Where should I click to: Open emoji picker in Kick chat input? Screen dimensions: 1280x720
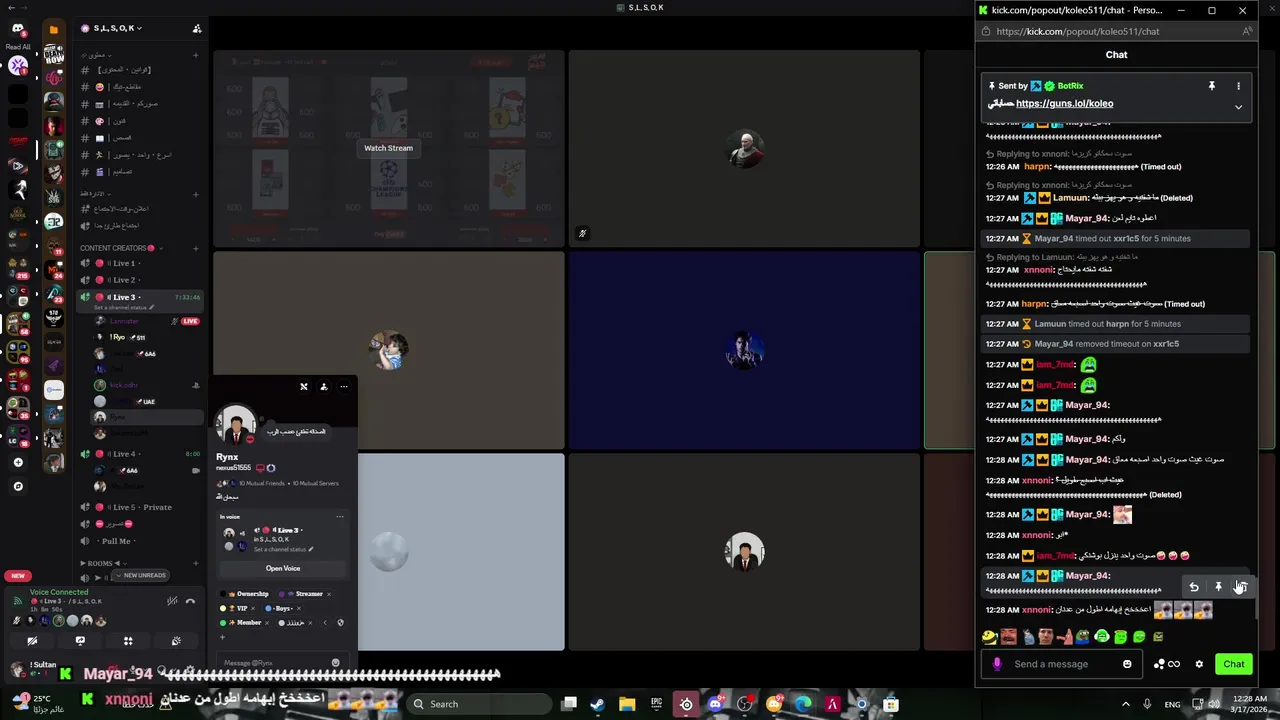1127,664
